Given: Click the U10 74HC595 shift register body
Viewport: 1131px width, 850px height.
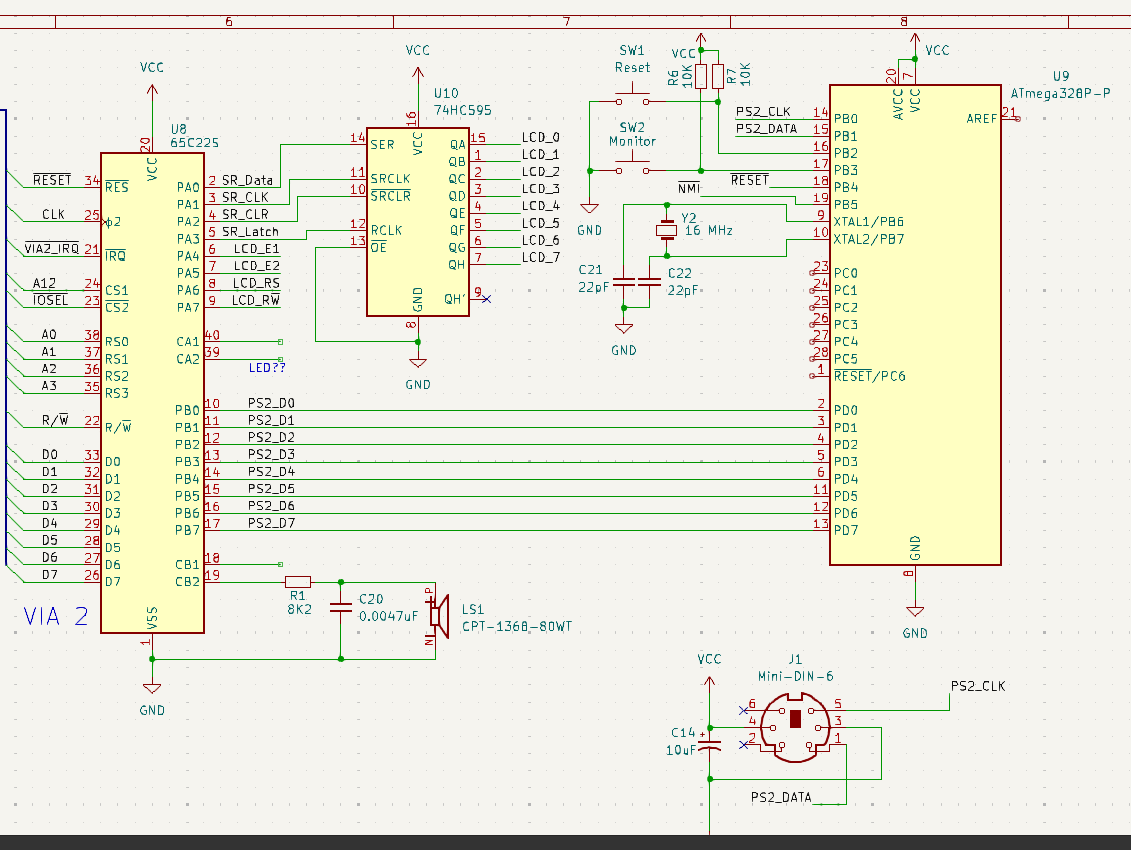Looking at the screenshot, I should click(x=418, y=222).
